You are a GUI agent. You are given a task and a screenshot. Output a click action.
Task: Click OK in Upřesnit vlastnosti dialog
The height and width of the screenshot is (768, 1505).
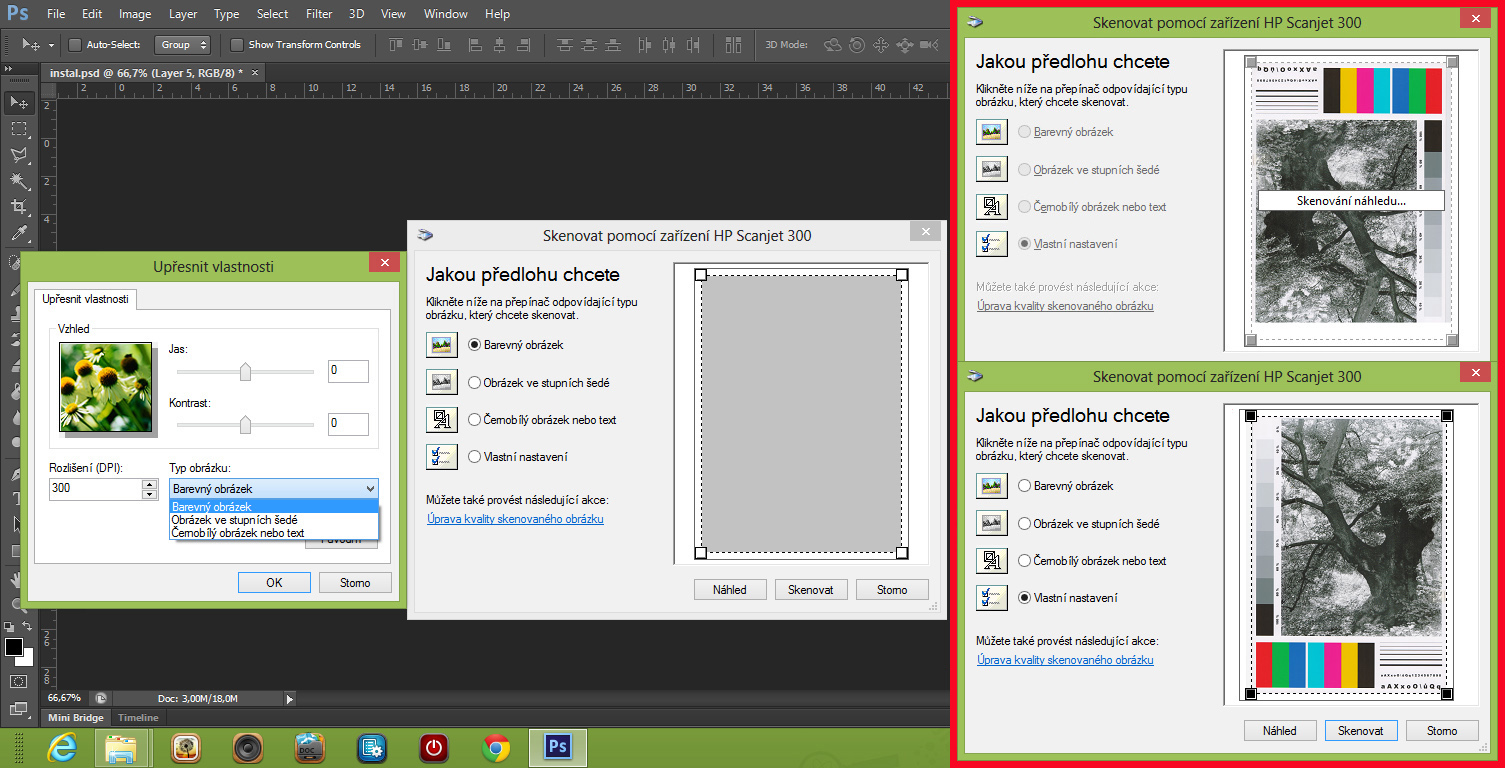(274, 583)
